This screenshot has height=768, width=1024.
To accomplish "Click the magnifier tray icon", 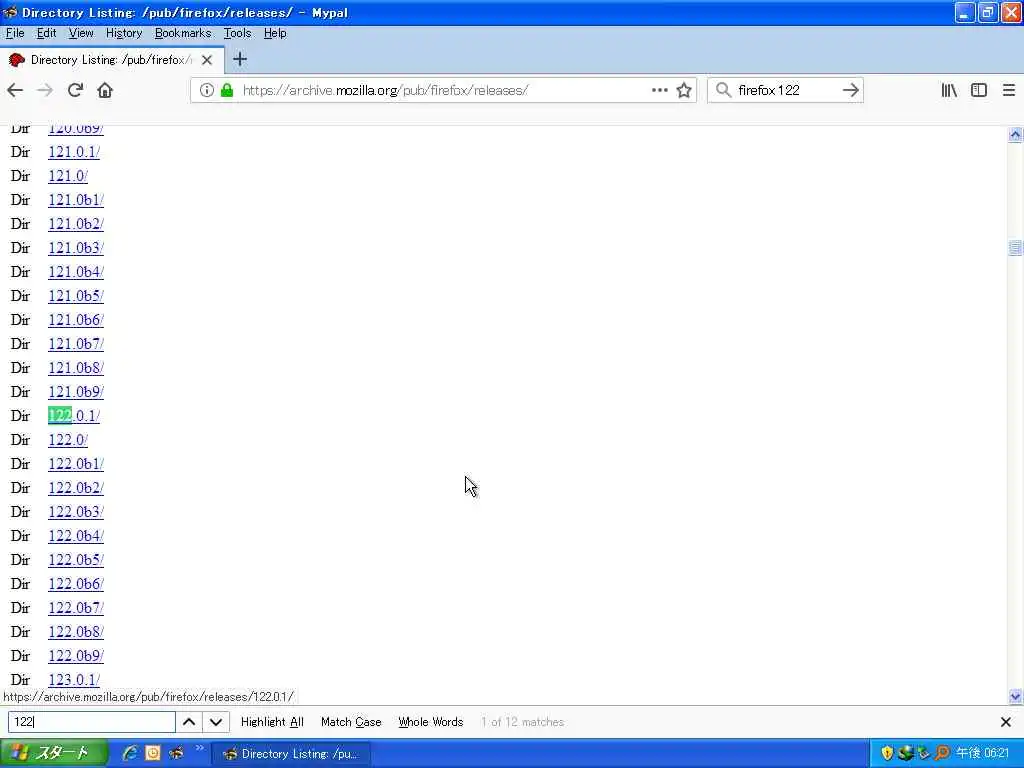I will [x=942, y=753].
